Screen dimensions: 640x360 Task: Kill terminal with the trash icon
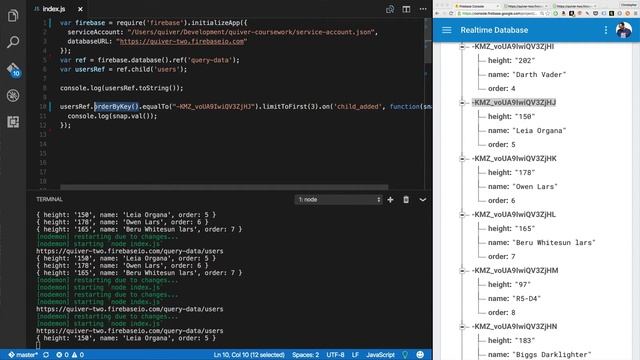pos(406,200)
